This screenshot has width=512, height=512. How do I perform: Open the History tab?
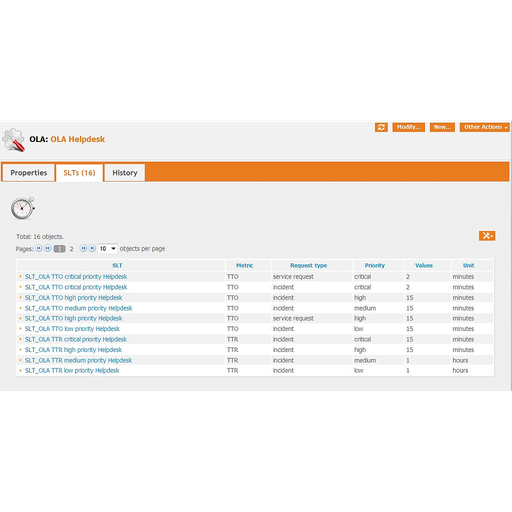[125, 173]
